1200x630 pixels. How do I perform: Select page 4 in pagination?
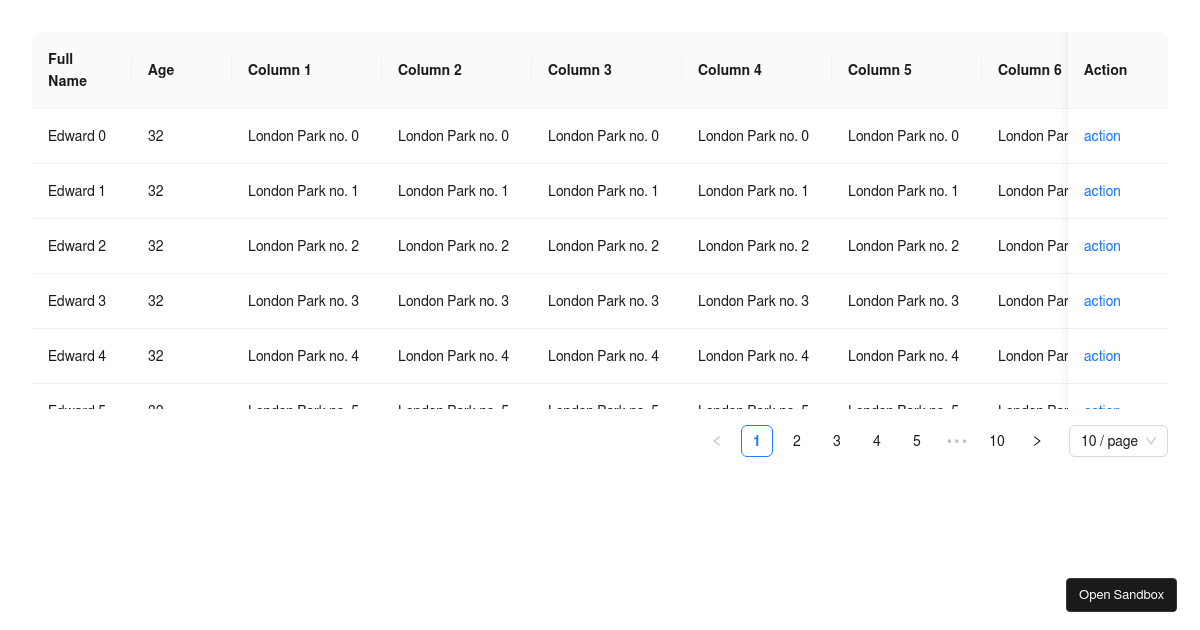pyautogui.click(x=876, y=440)
